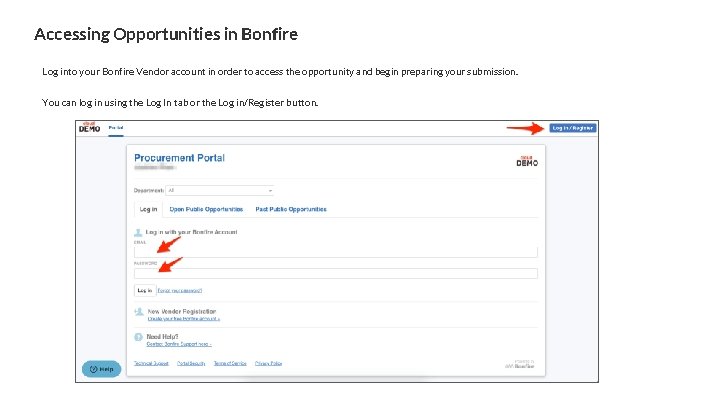Click the Help chat button
The height and width of the screenshot is (405, 720).
tap(101, 369)
